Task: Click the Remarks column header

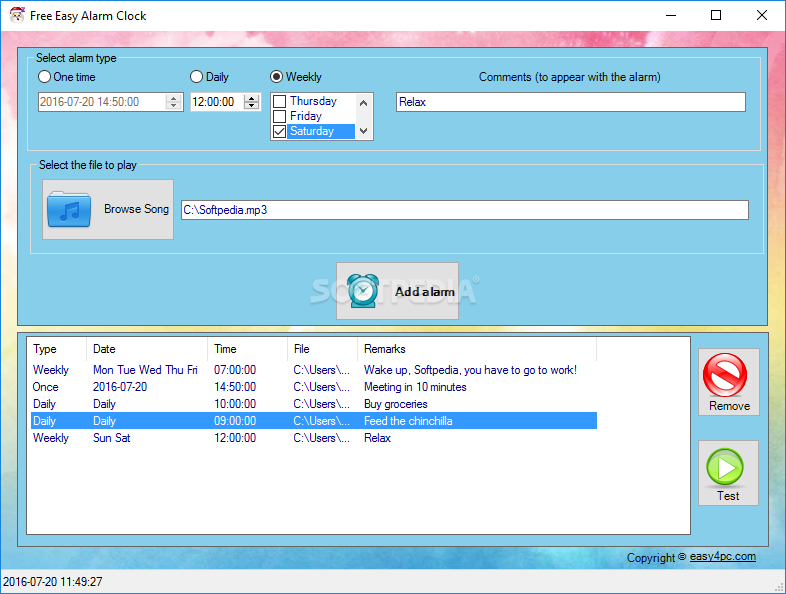Action: 477,349
